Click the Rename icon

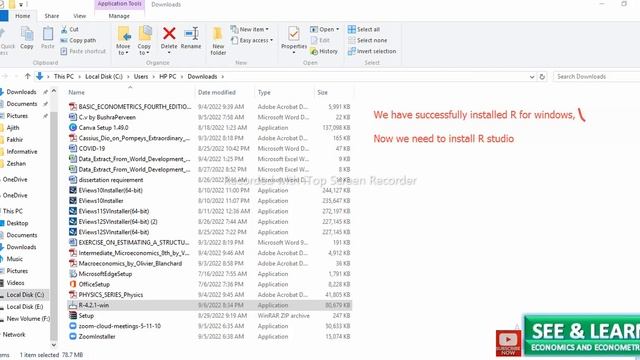pyautogui.click(x=191, y=33)
